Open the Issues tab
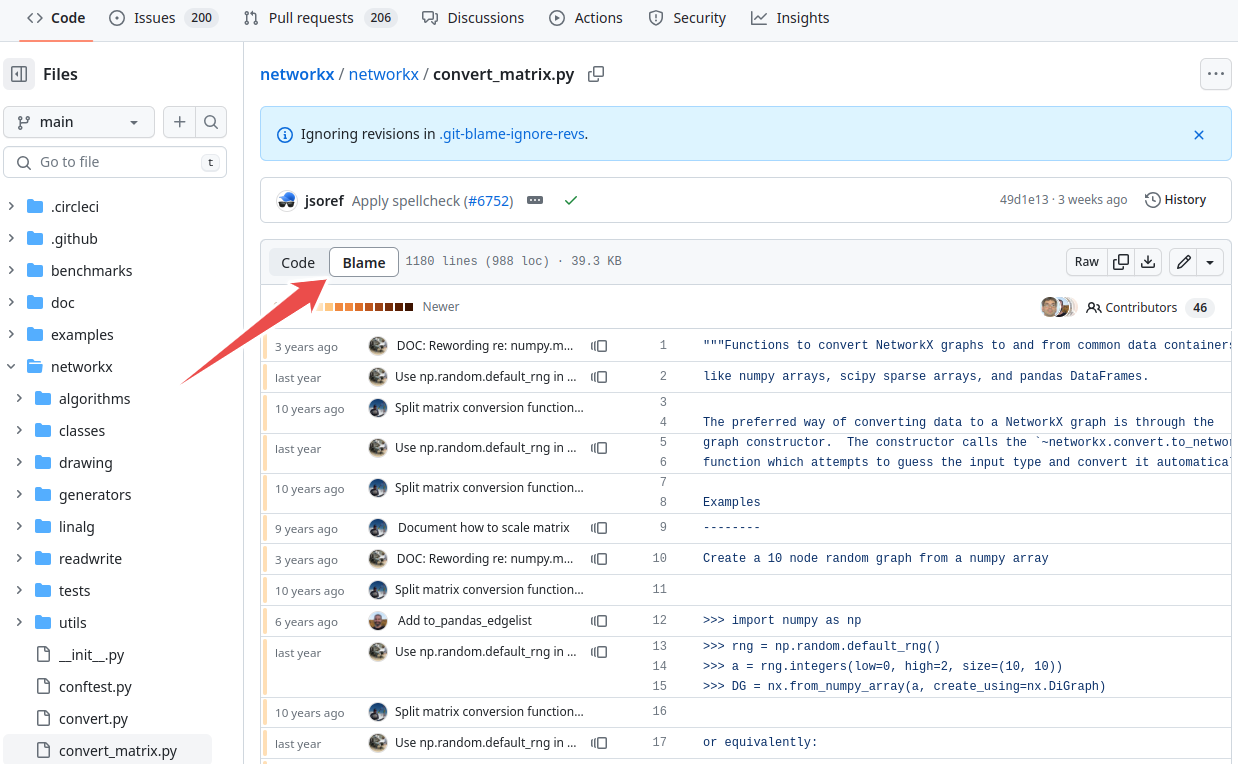The image size is (1238, 764). 163,18
